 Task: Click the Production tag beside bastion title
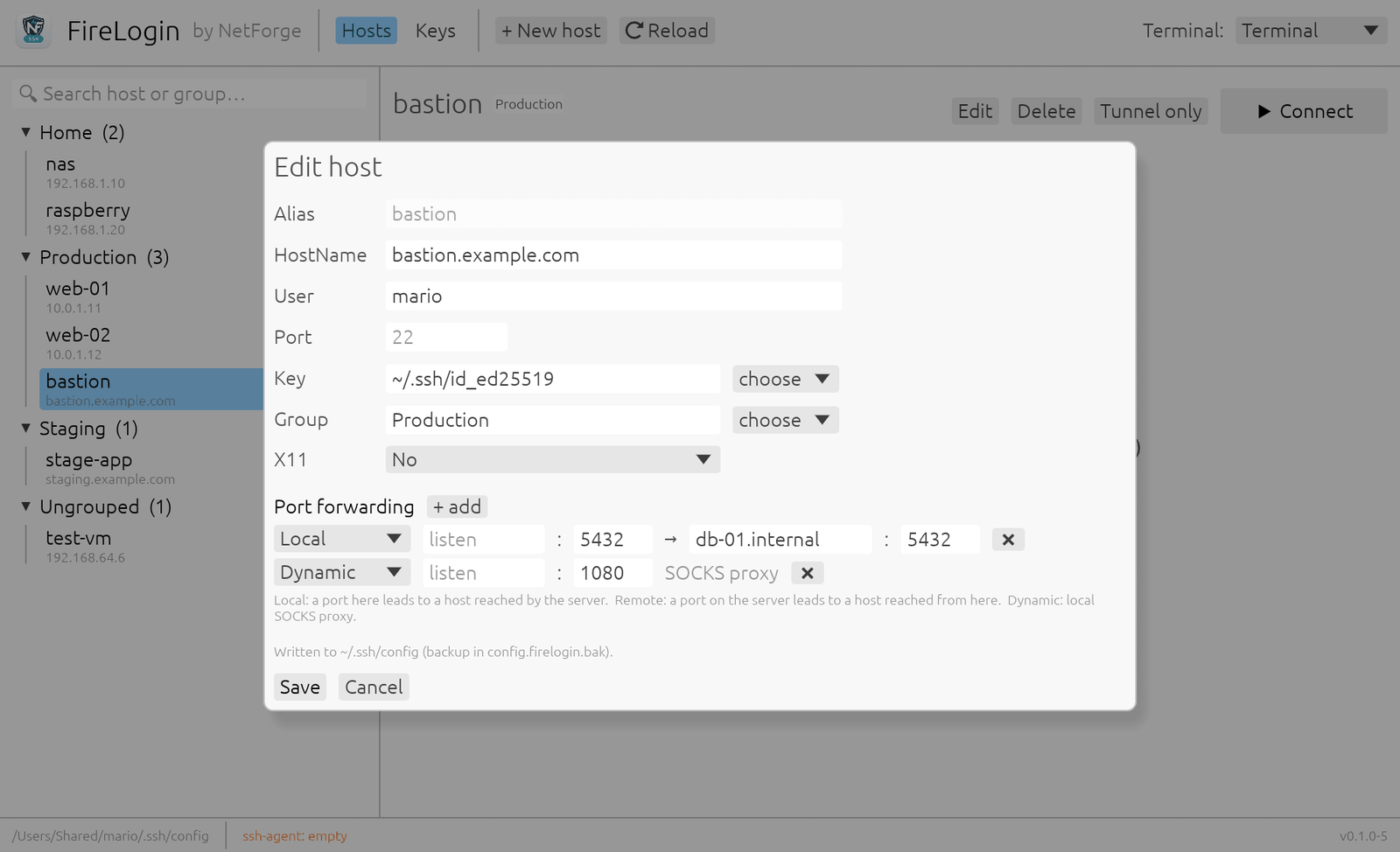(528, 104)
